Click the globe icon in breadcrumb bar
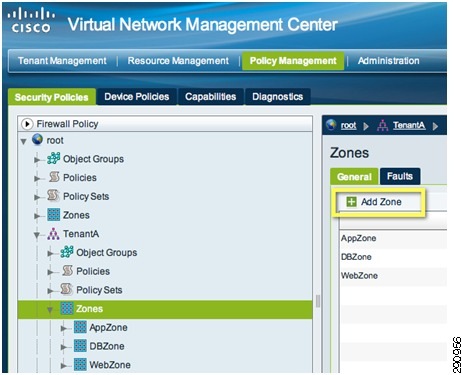 tap(331, 125)
